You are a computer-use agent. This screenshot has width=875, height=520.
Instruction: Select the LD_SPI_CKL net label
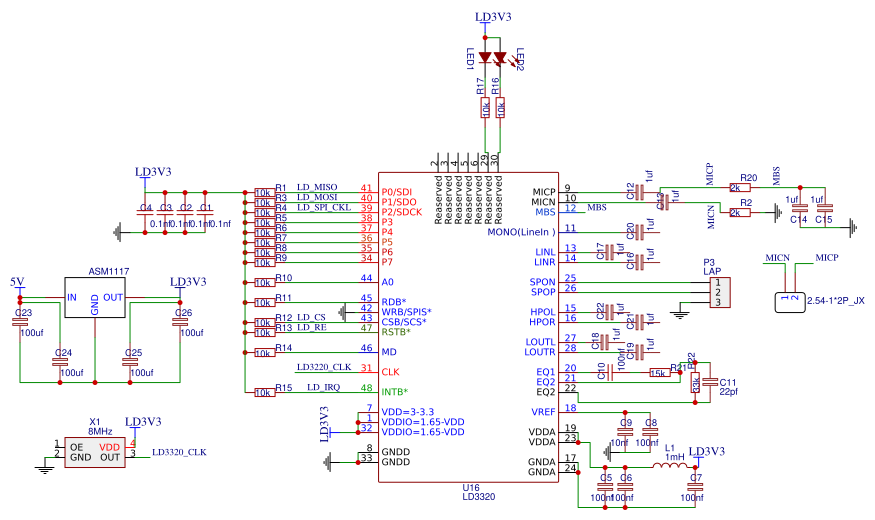(324, 208)
